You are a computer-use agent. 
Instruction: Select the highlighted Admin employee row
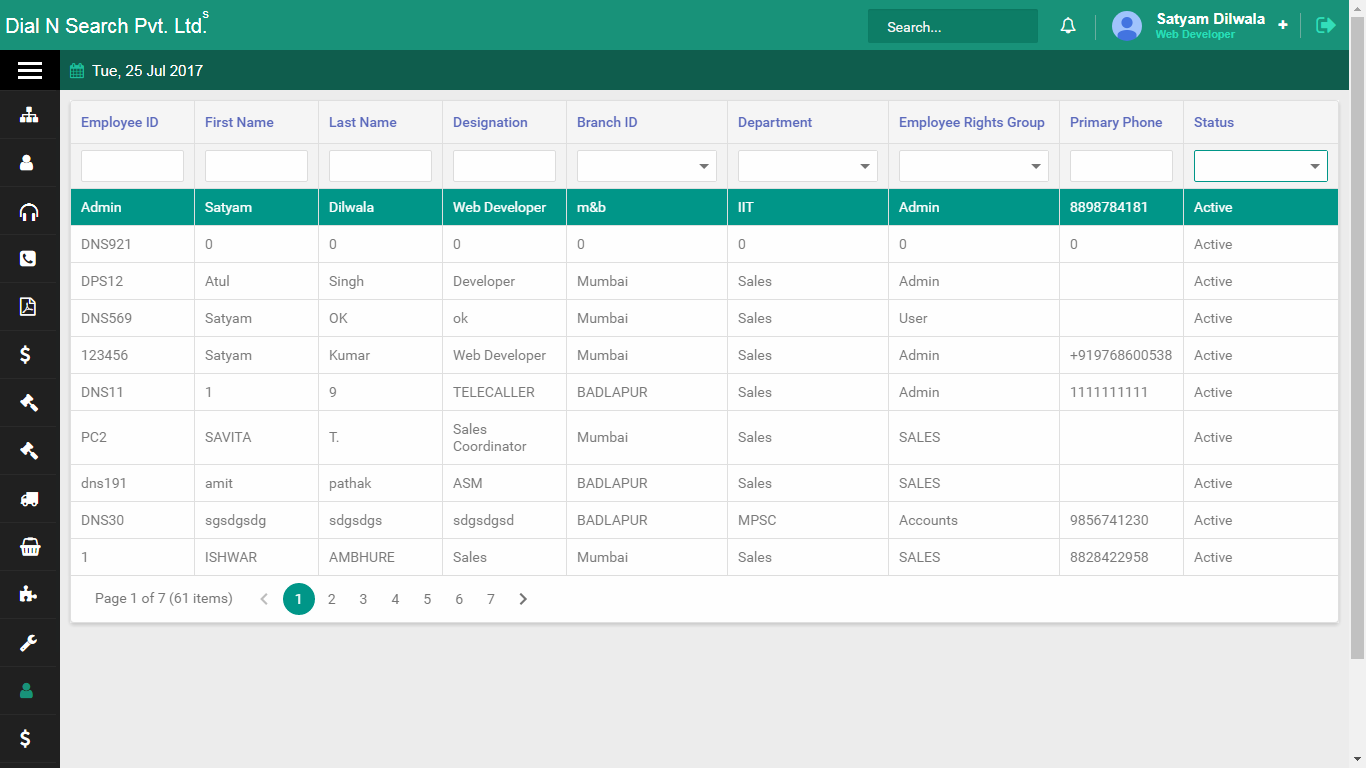(704, 207)
